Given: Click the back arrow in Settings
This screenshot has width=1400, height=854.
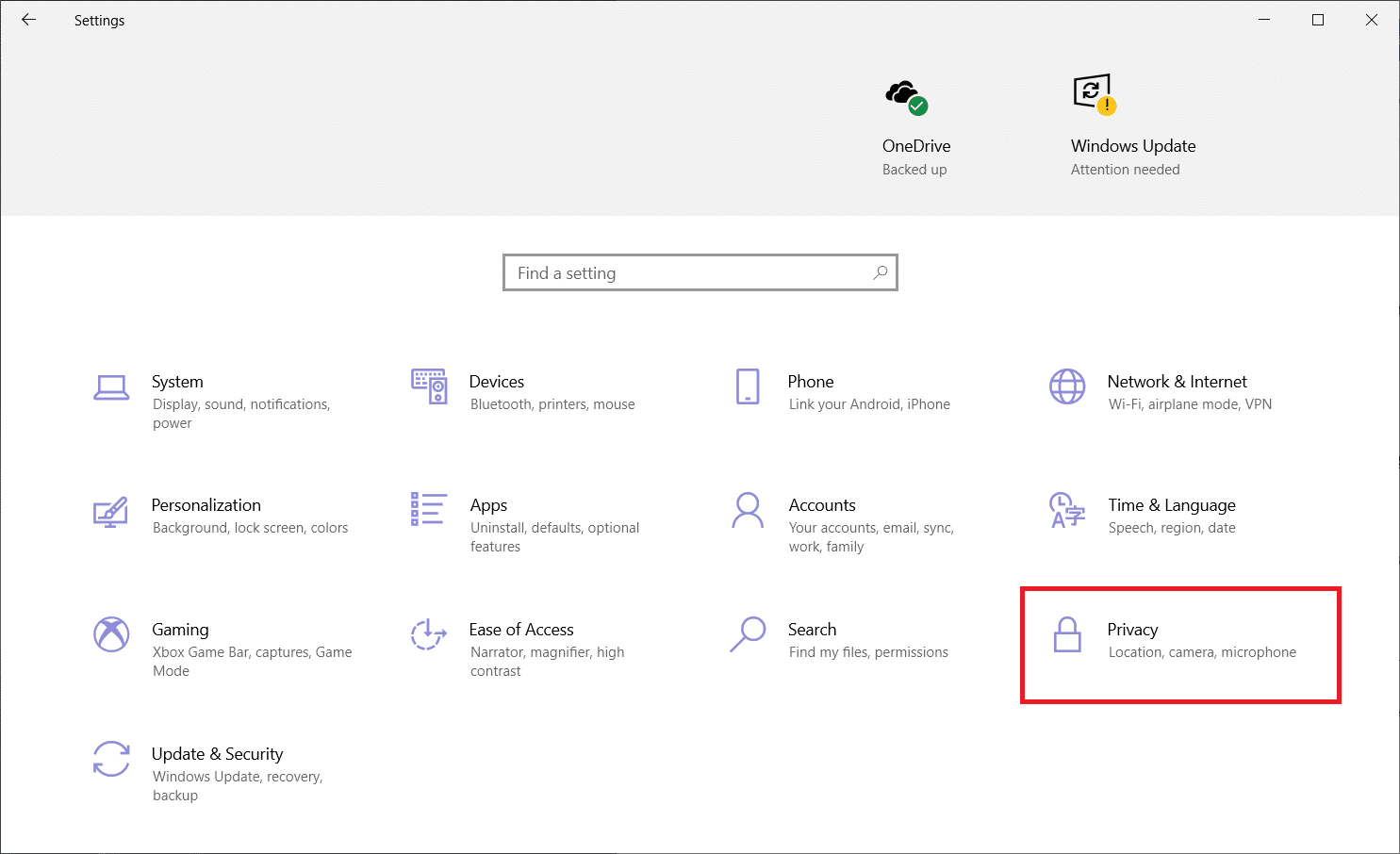Looking at the screenshot, I should click(28, 20).
